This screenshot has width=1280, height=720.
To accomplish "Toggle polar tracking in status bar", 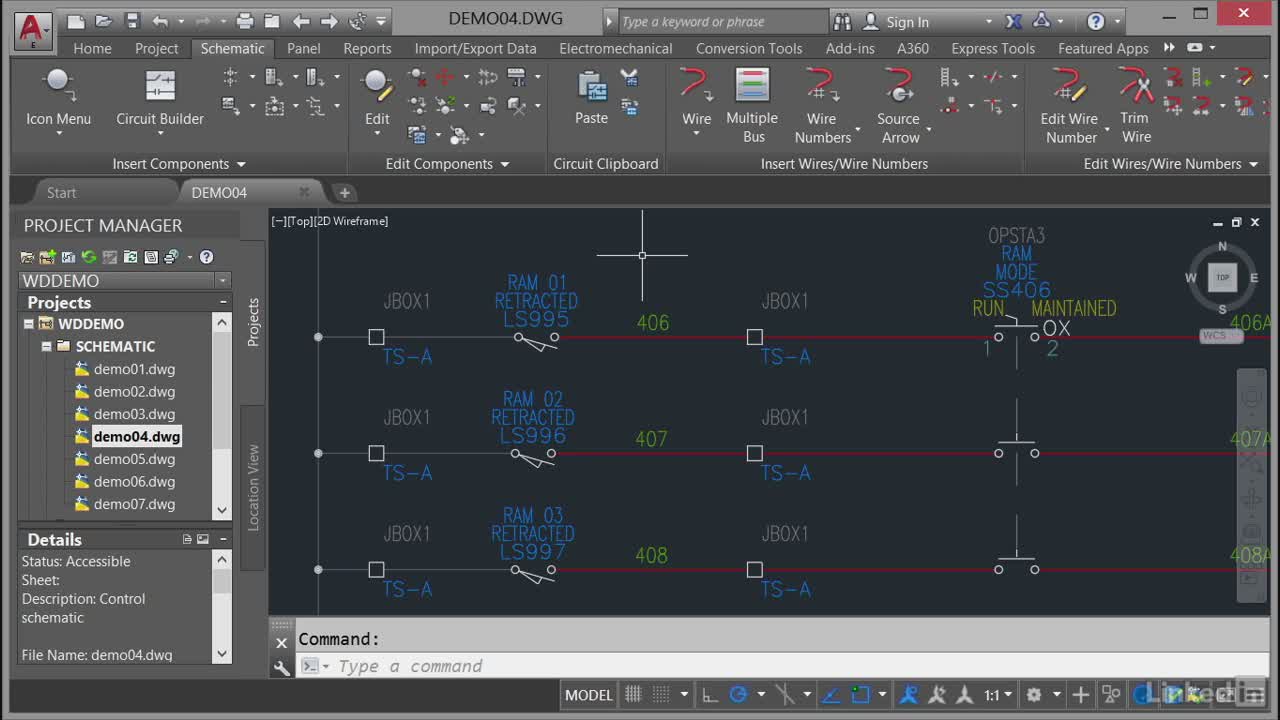I will tap(739, 694).
